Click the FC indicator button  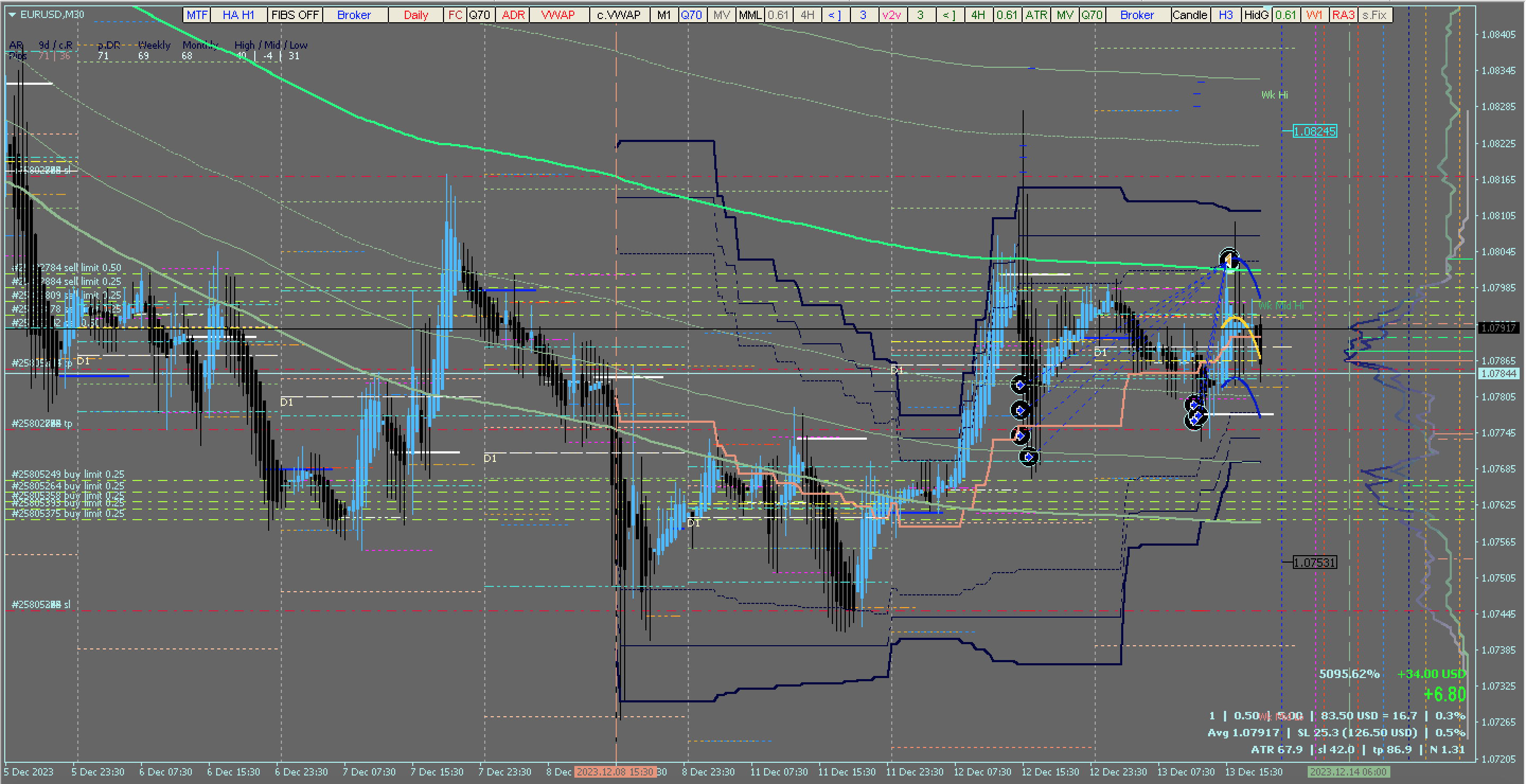pos(455,15)
